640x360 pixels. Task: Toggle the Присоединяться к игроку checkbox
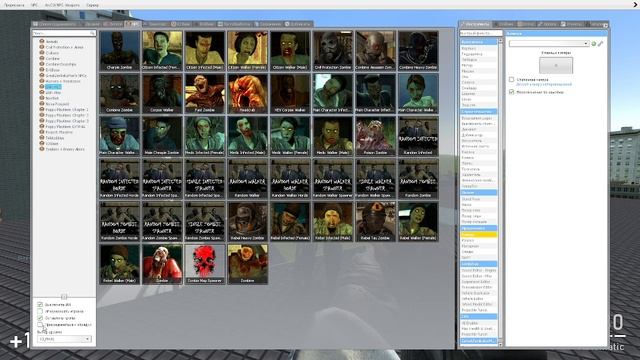[x=40, y=324]
